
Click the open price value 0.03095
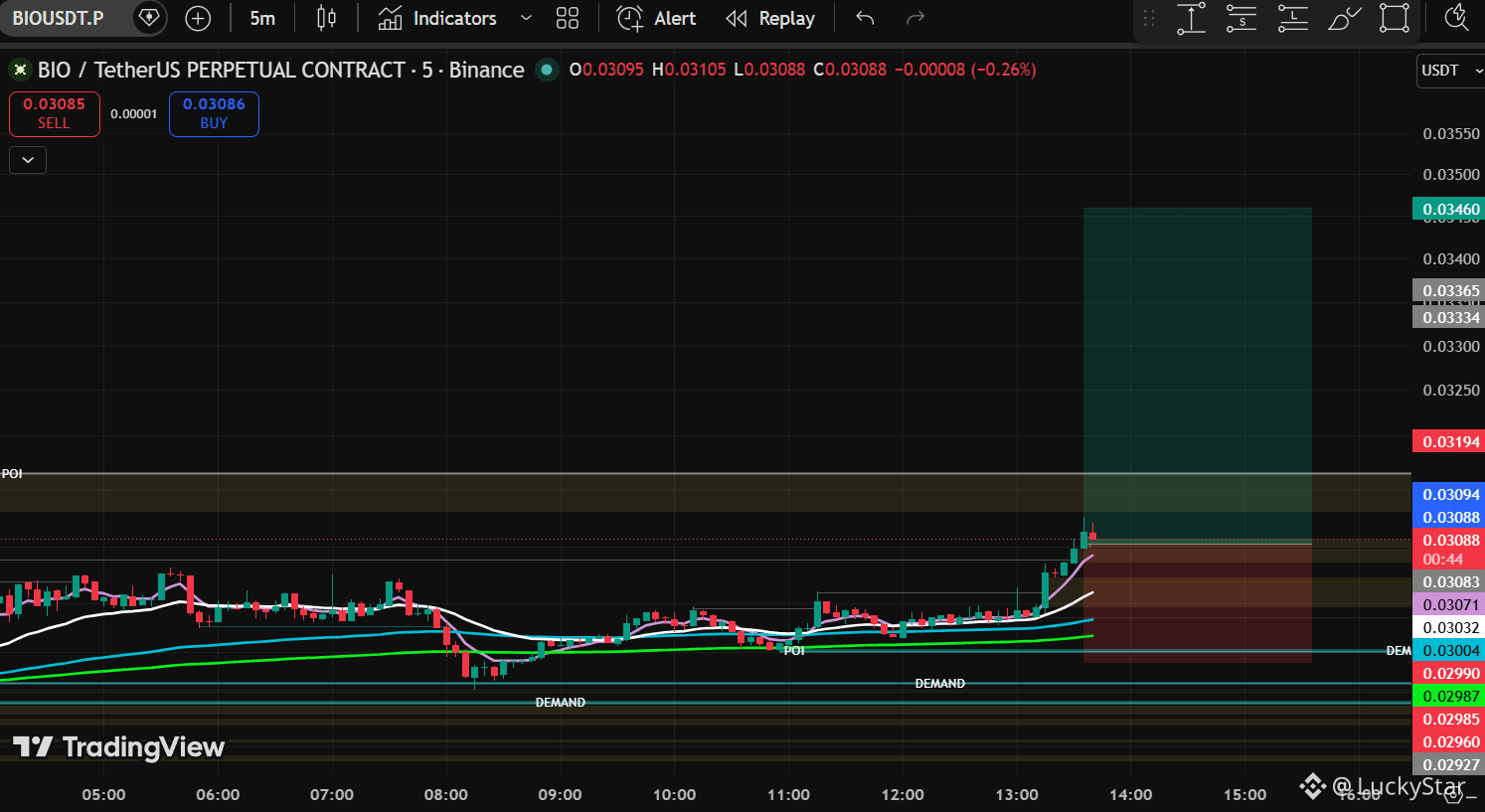click(x=612, y=70)
